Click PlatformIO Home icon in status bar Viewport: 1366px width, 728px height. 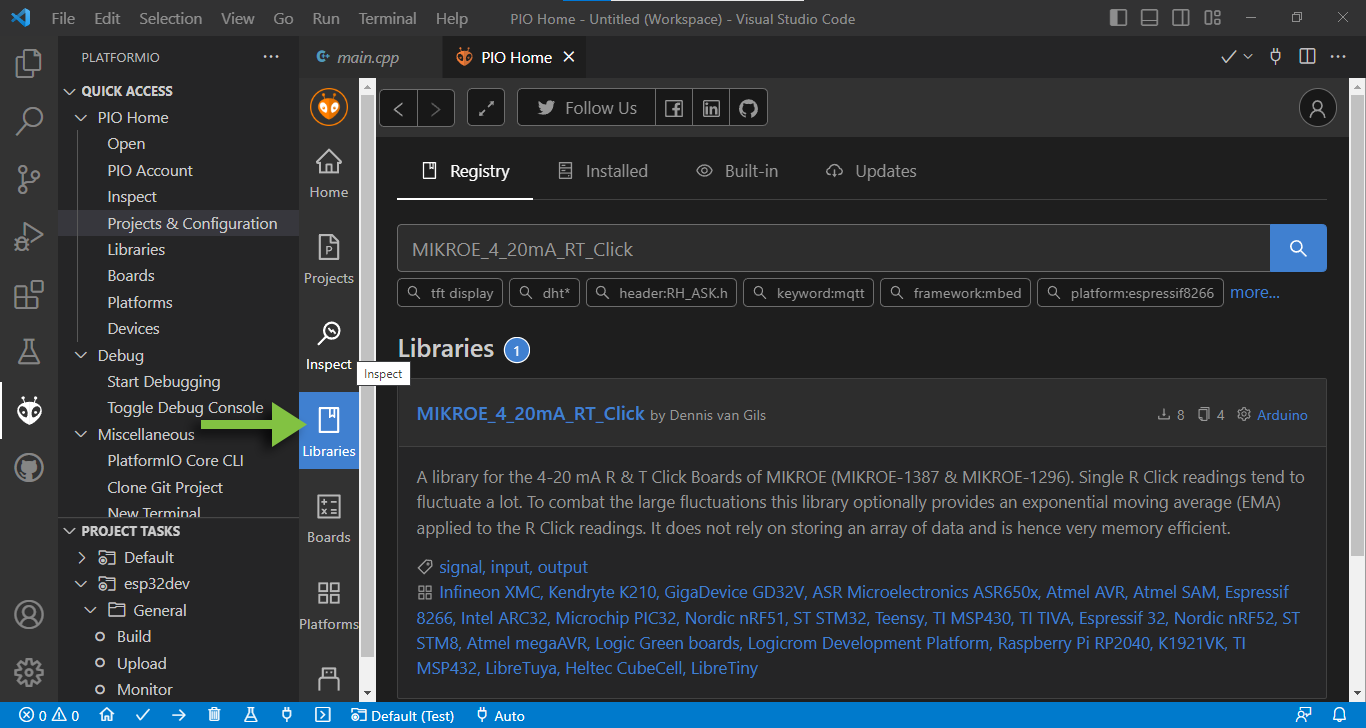click(x=107, y=716)
